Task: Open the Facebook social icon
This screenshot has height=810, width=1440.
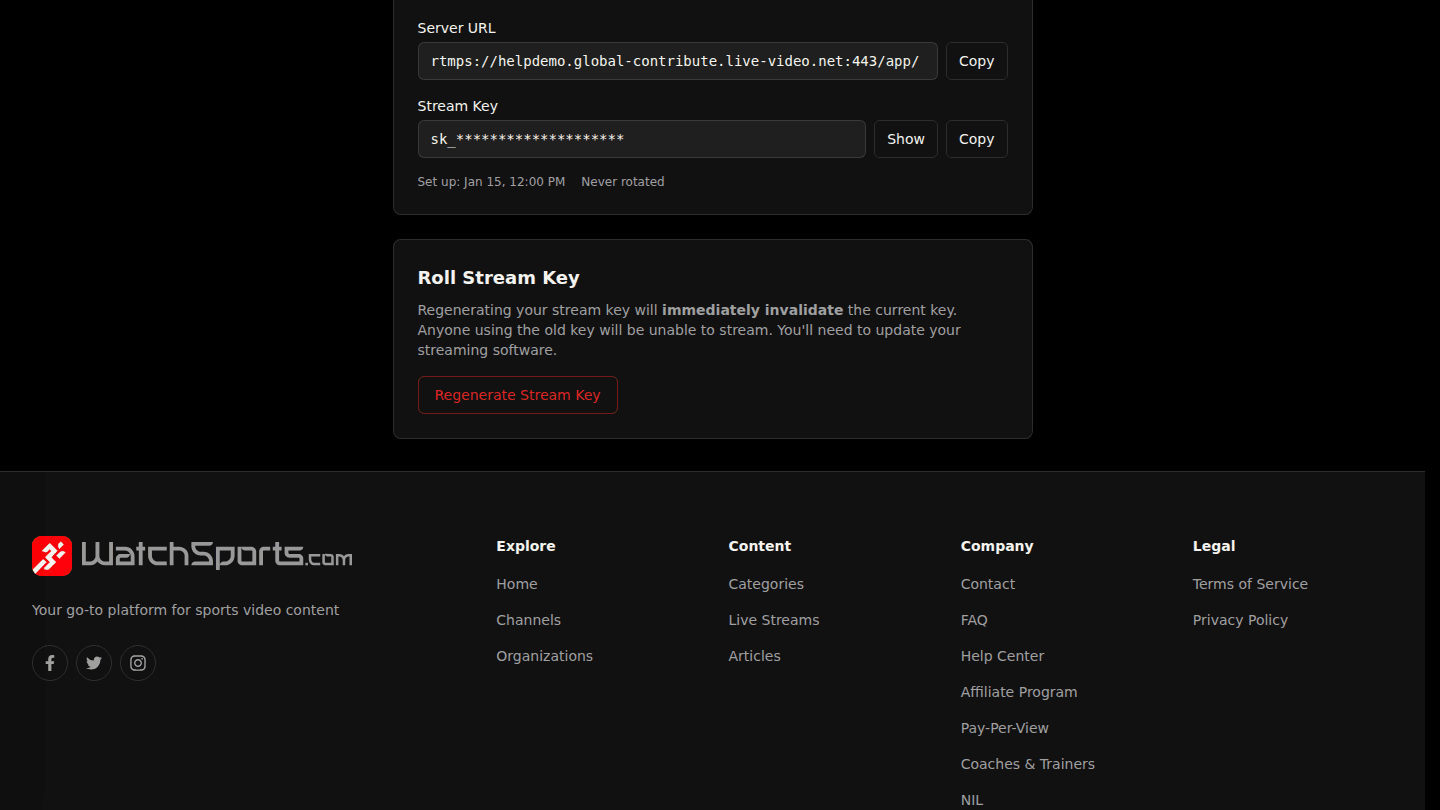Action: pyautogui.click(x=50, y=663)
